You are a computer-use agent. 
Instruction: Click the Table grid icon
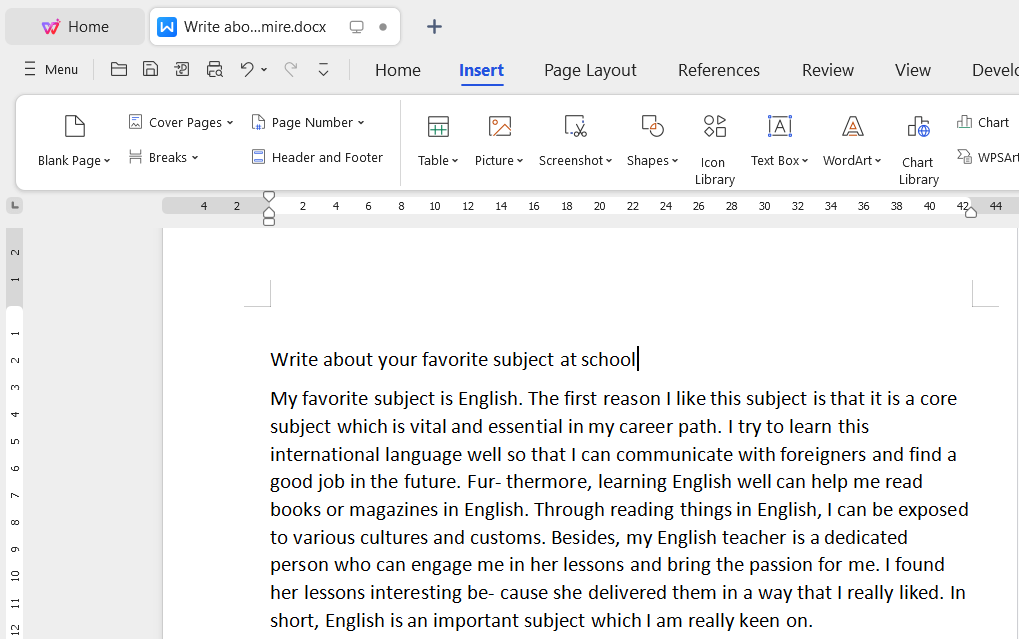tap(438, 126)
